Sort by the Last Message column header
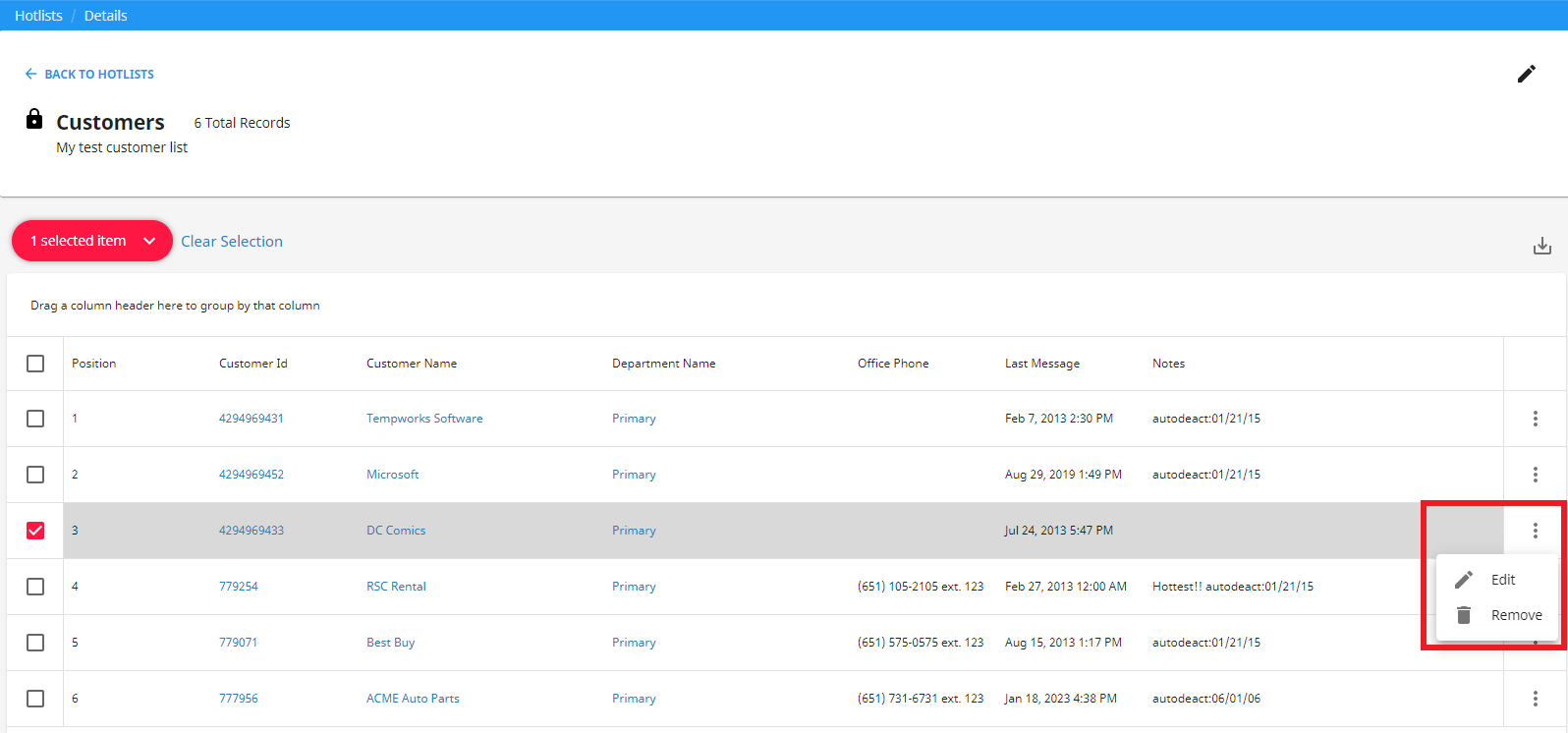This screenshot has width=1568, height=733. click(x=1042, y=364)
